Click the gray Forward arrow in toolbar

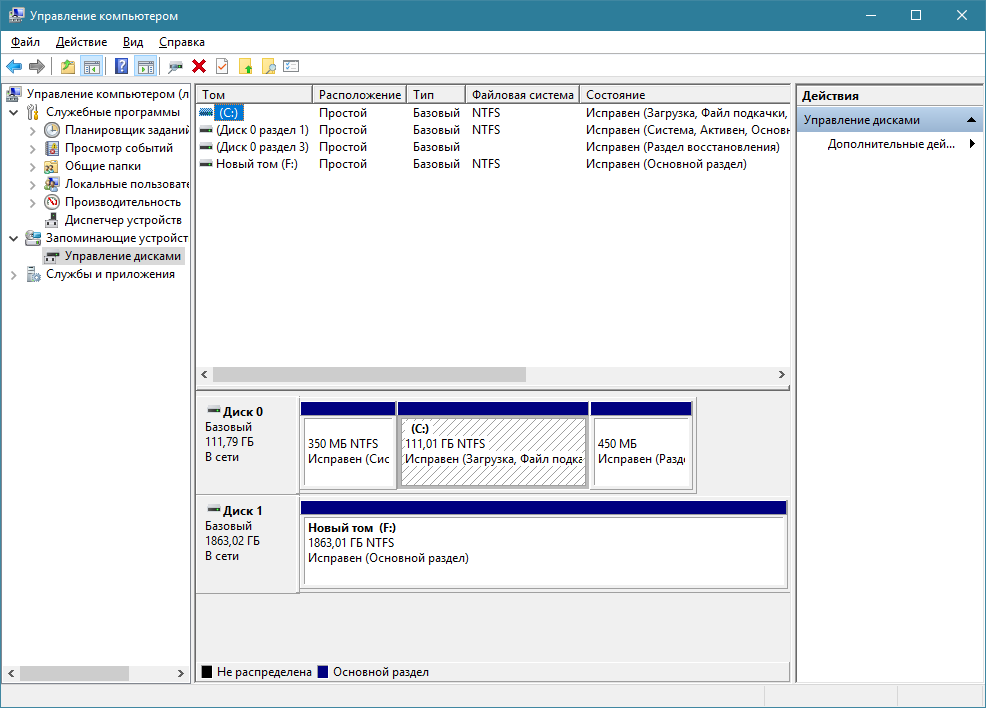(37, 66)
